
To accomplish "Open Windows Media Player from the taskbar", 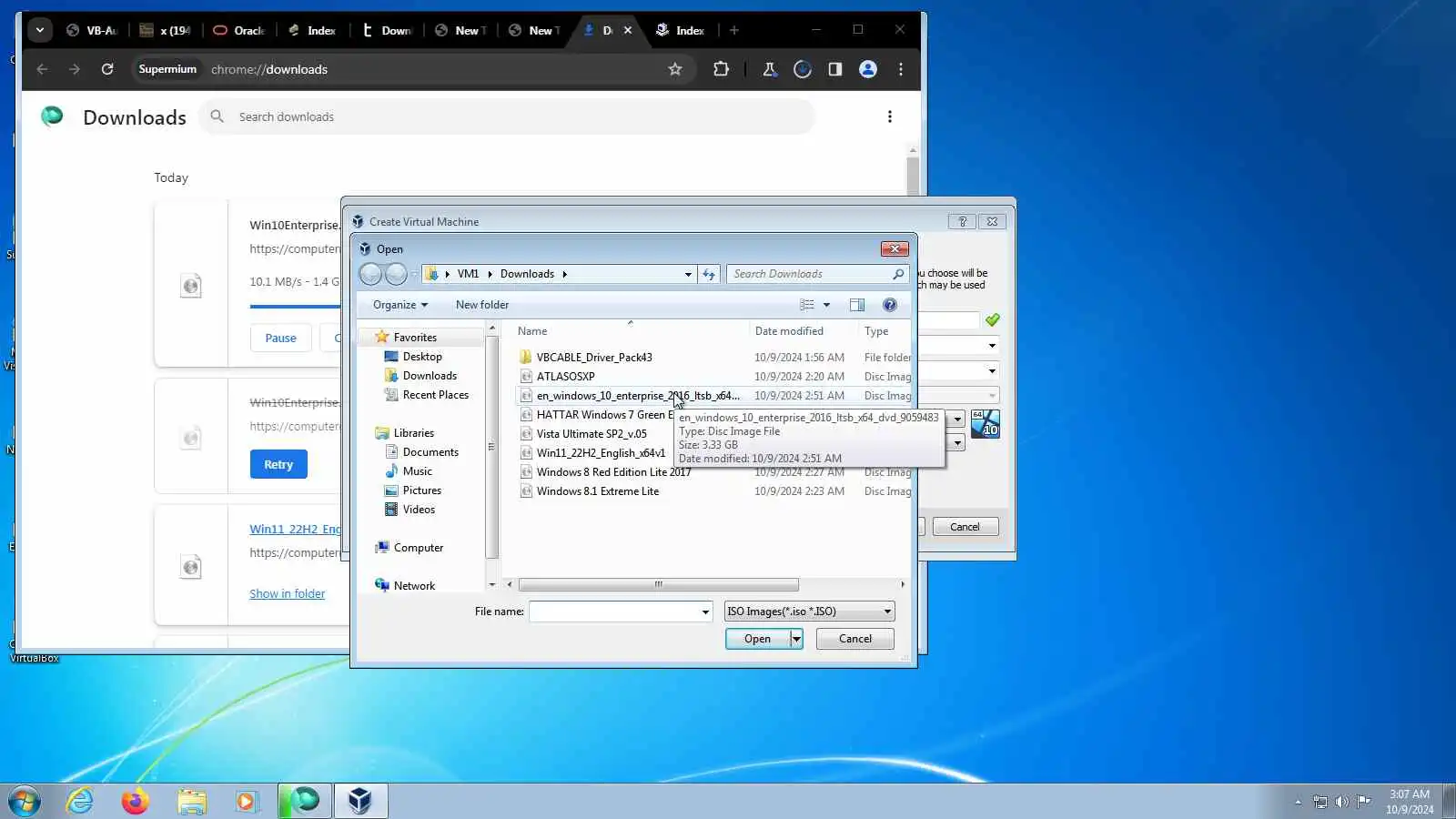I will pos(247,801).
